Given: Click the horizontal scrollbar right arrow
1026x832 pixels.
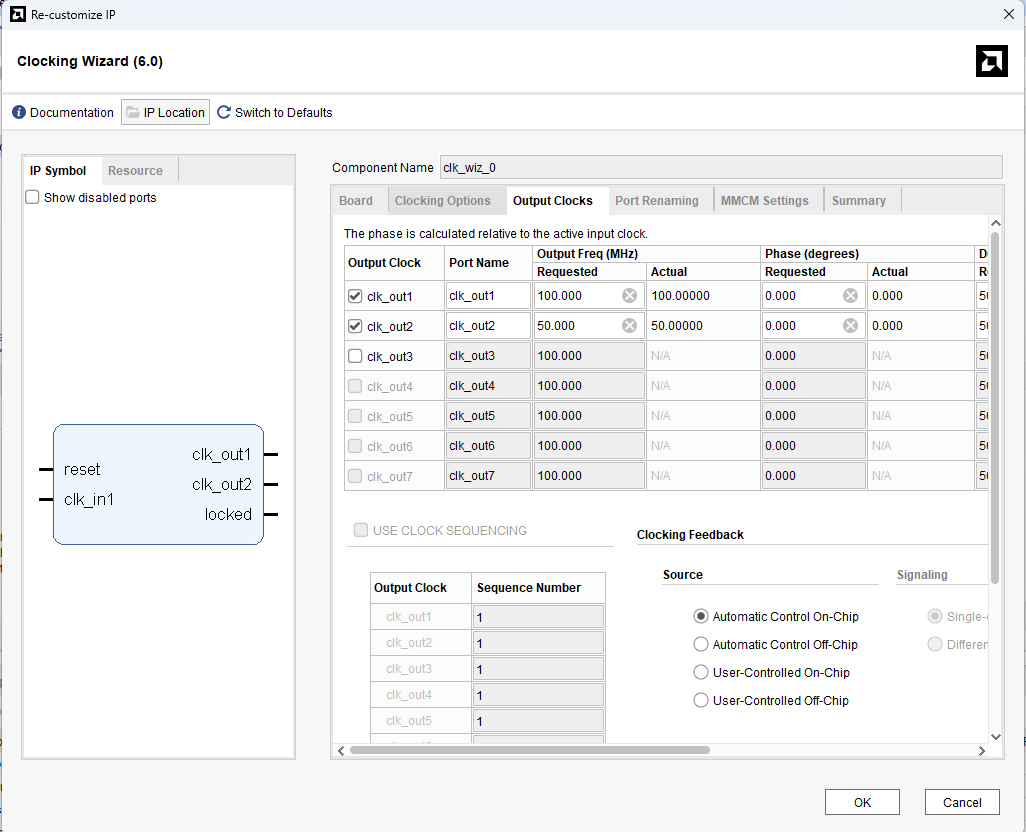Looking at the screenshot, I should tap(981, 750).
